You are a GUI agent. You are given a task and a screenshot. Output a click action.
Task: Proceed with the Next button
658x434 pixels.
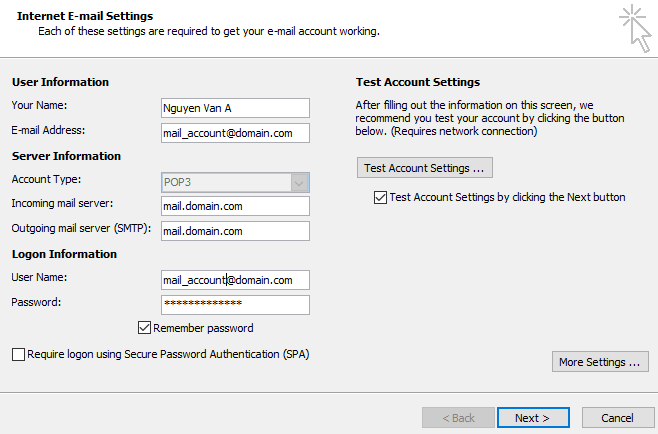(533, 418)
